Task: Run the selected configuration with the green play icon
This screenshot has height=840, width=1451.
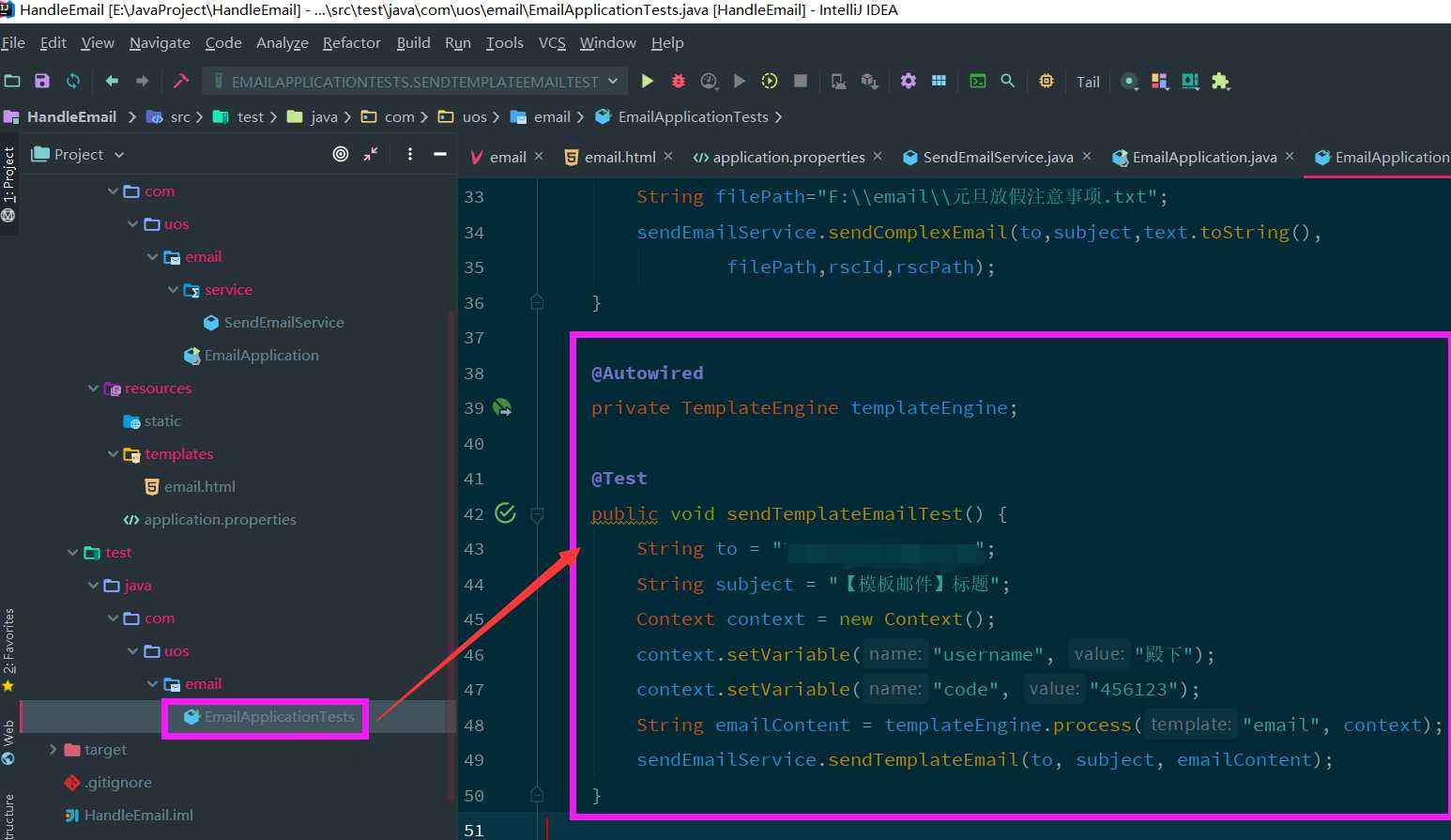Action: [x=648, y=81]
